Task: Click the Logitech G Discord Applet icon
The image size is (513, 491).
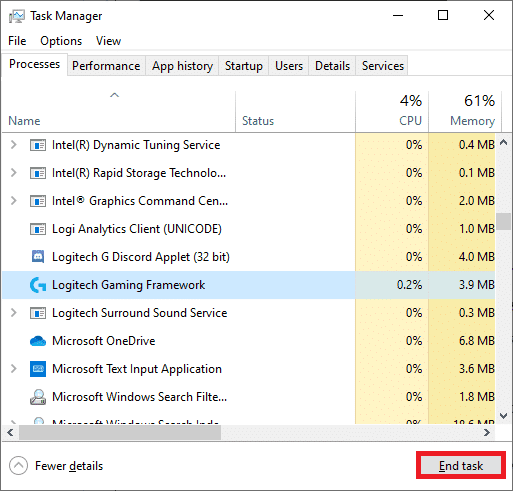Action: click(38, 257)
